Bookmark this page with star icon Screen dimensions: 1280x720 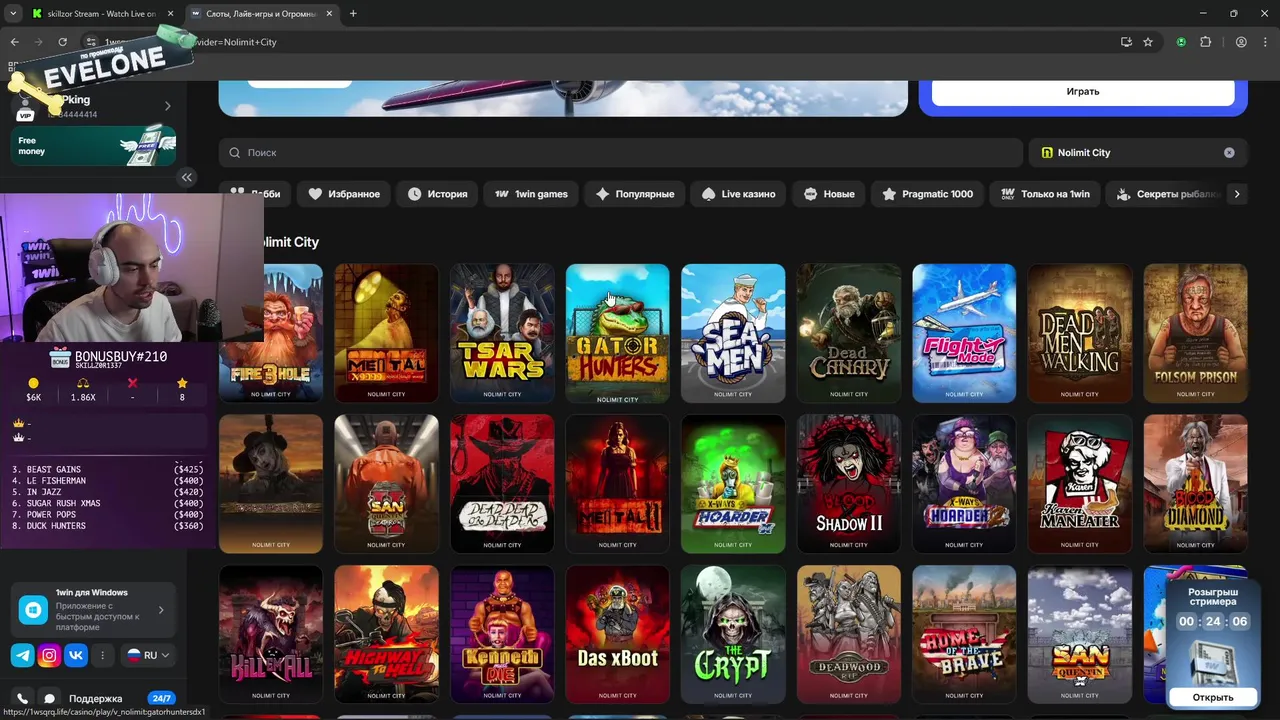[x=1148, y=42]
